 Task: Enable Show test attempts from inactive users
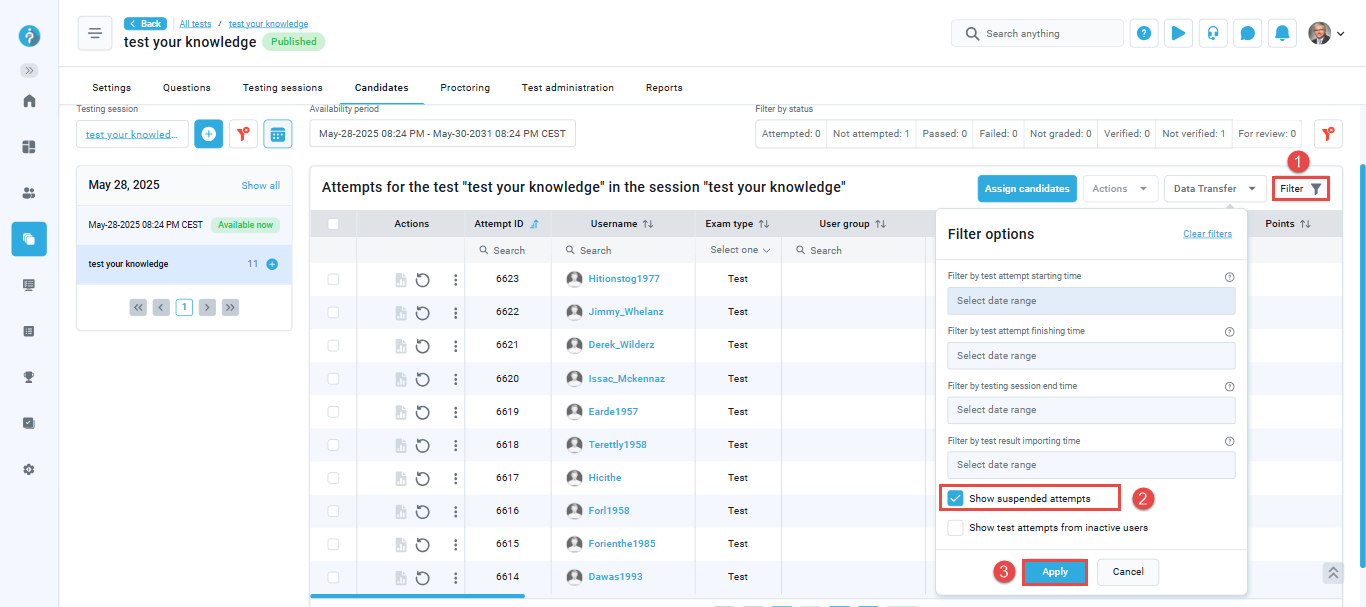[x=956, y=527]
